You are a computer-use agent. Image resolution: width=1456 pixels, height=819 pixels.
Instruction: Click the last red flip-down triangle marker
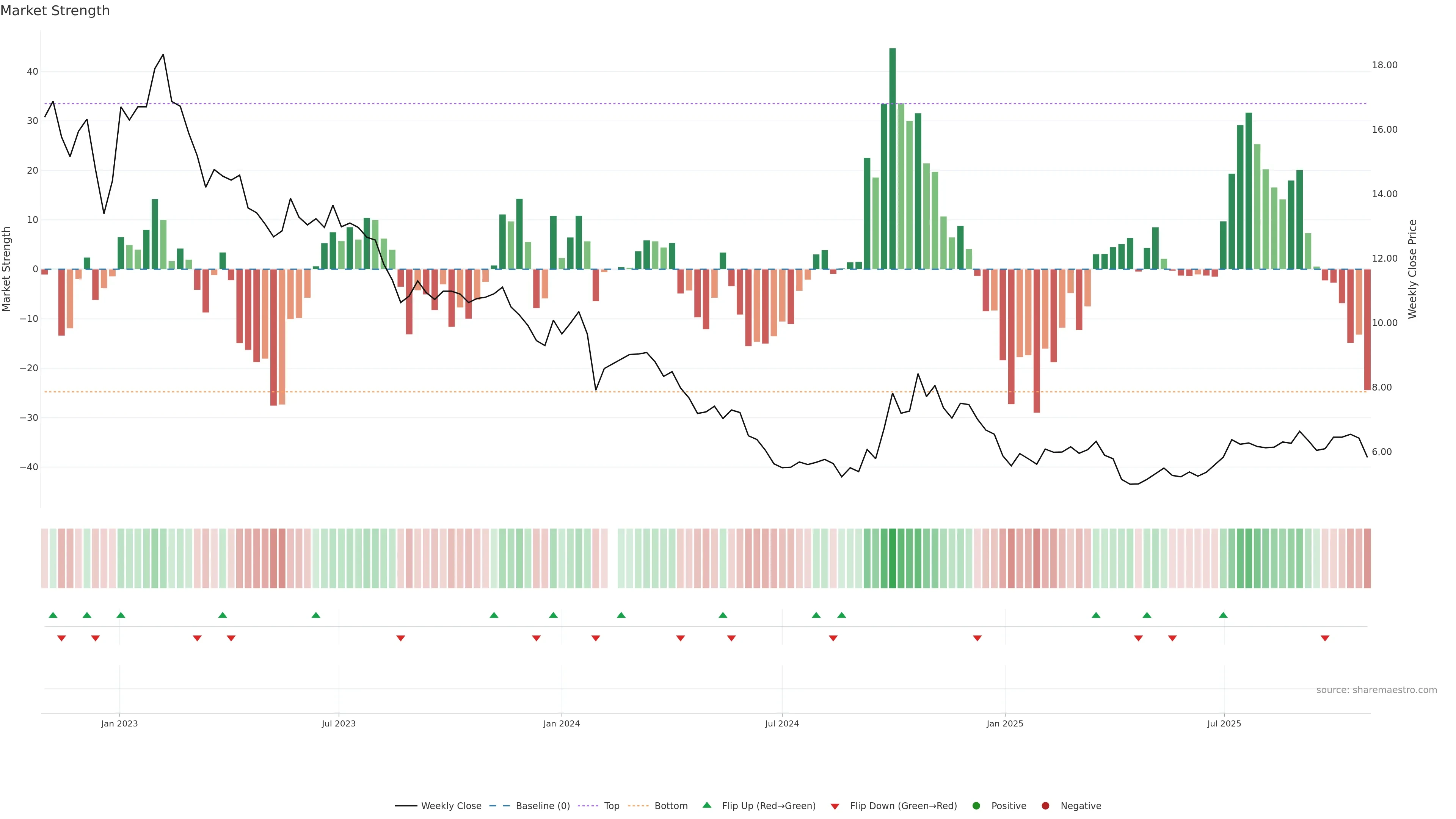(x=1325, y=638)
